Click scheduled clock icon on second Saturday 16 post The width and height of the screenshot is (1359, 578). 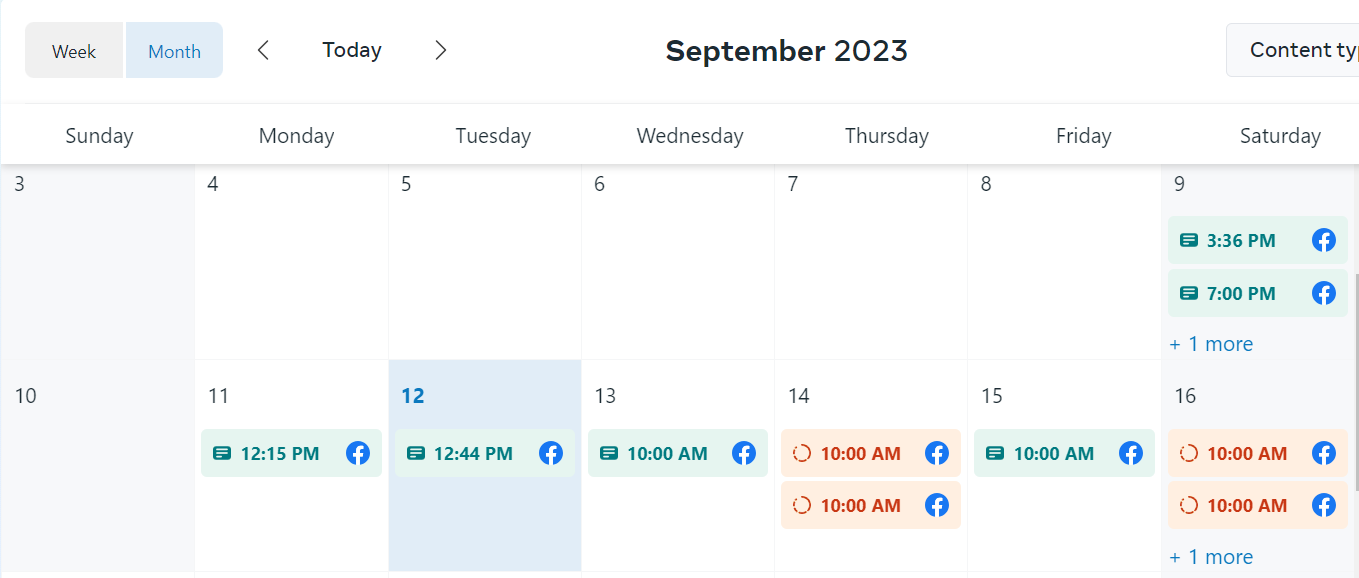click(1188, 505)
